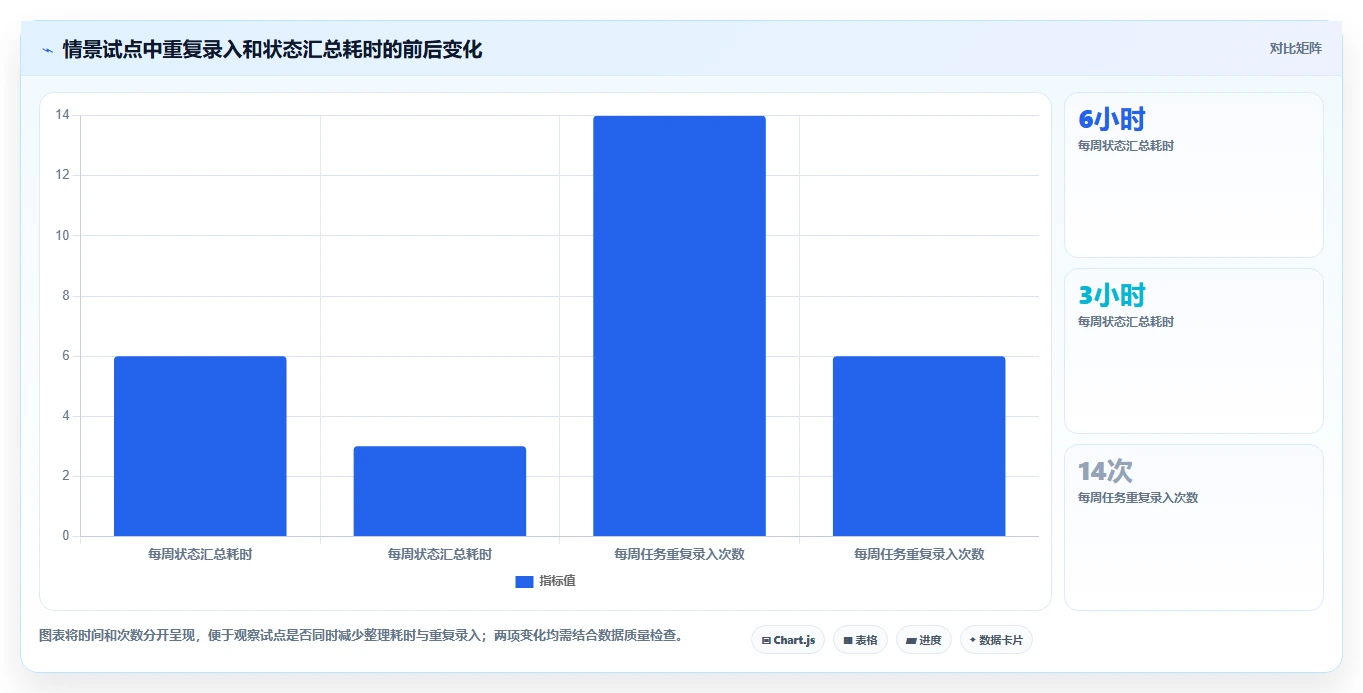
Task: Click the y-axis label 2
Action: tap(66, 476)
